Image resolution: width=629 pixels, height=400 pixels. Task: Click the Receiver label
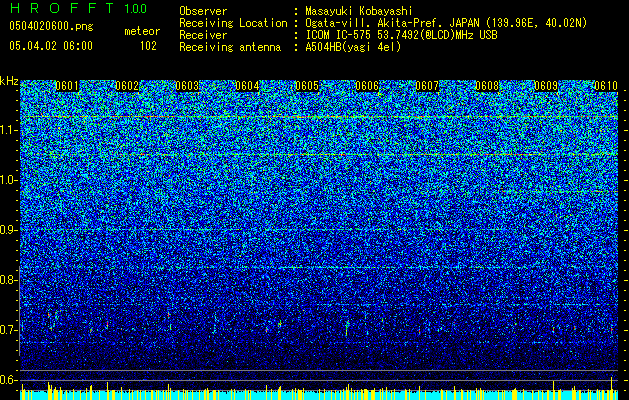click(203, 35)
